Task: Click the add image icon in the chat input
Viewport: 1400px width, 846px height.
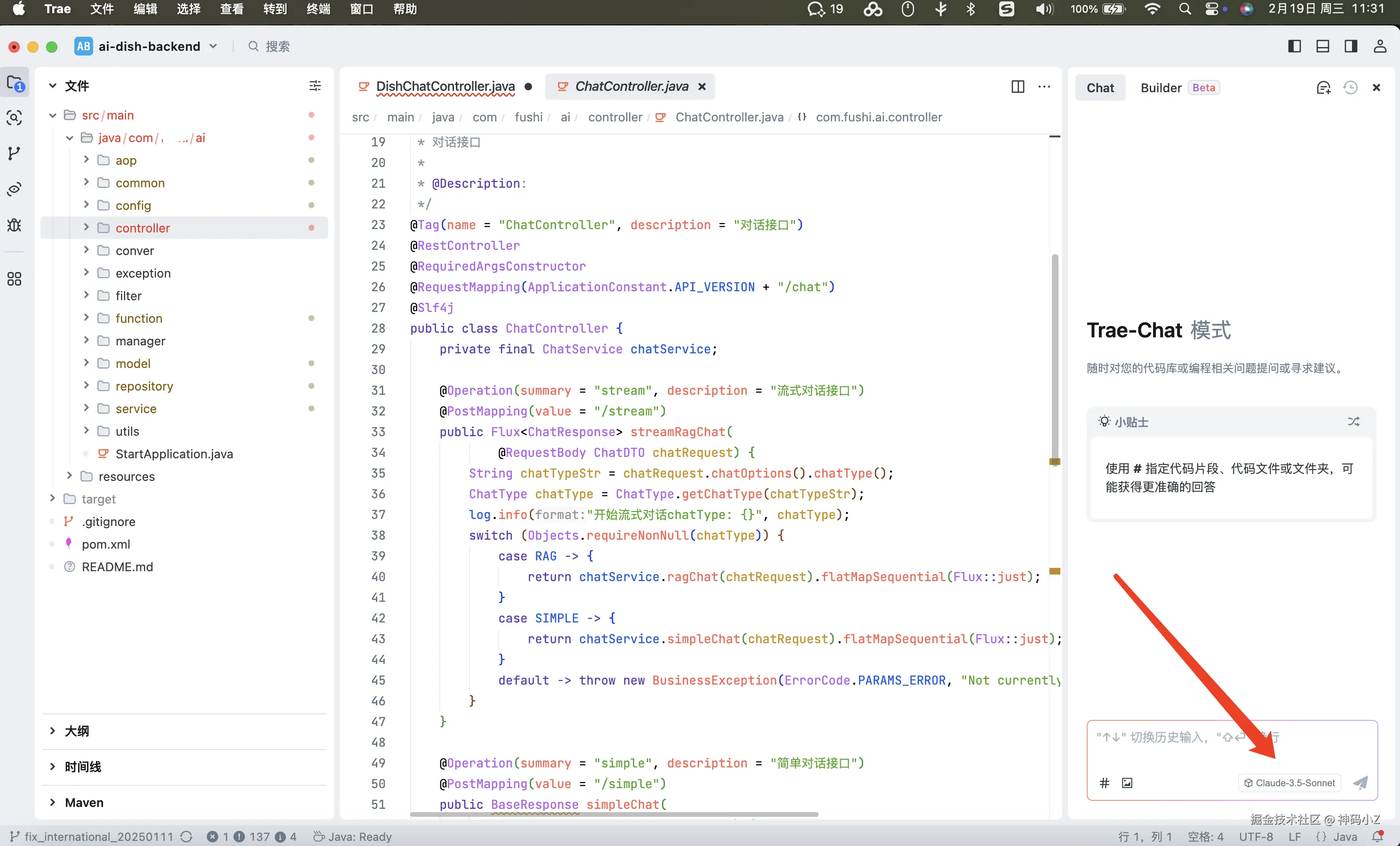Action: 1127,783
